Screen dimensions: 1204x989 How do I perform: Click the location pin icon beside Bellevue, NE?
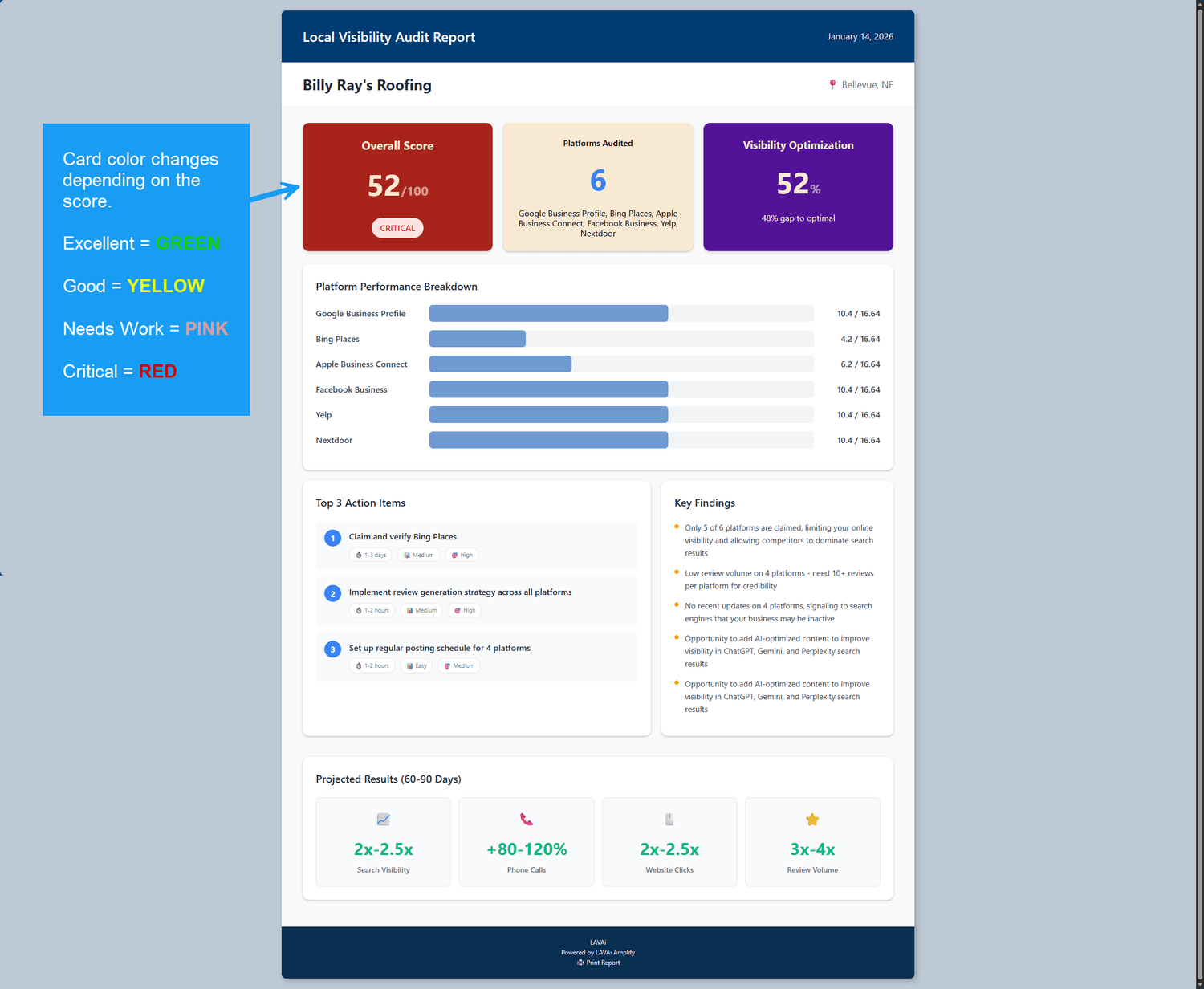(x=832, y=84)
